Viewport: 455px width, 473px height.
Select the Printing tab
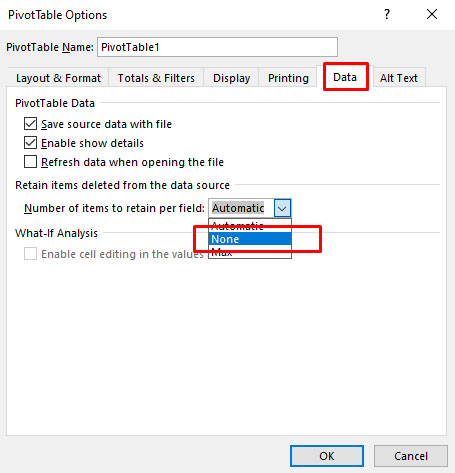[288, 78]
